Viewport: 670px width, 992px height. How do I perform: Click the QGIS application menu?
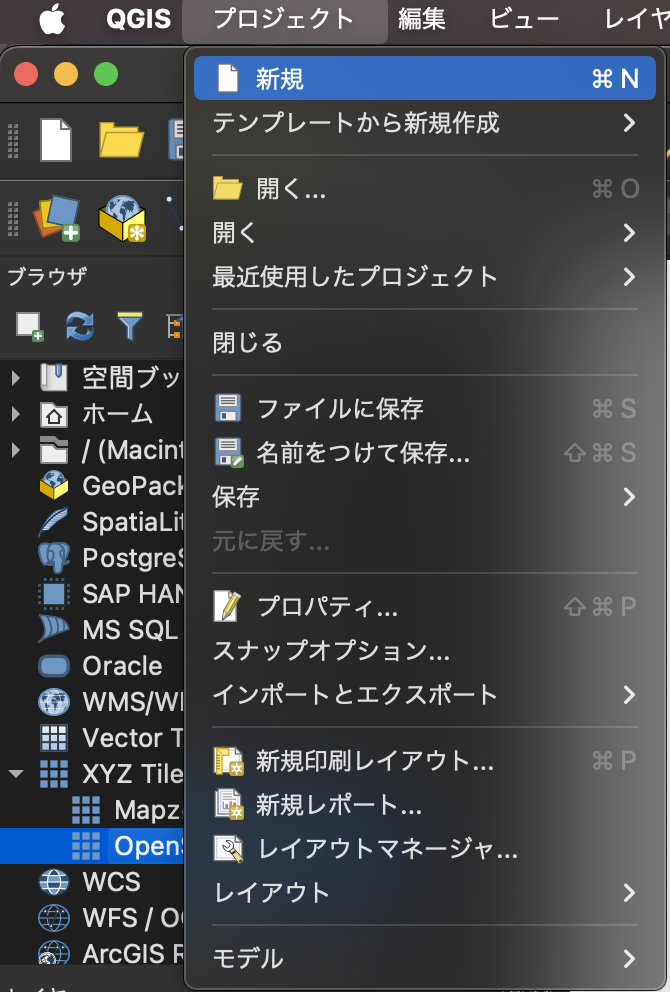click(139, 20)
